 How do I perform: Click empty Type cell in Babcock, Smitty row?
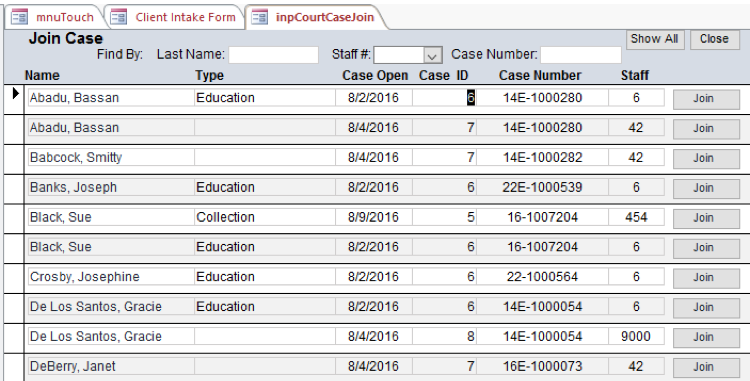tap(265, 157)
